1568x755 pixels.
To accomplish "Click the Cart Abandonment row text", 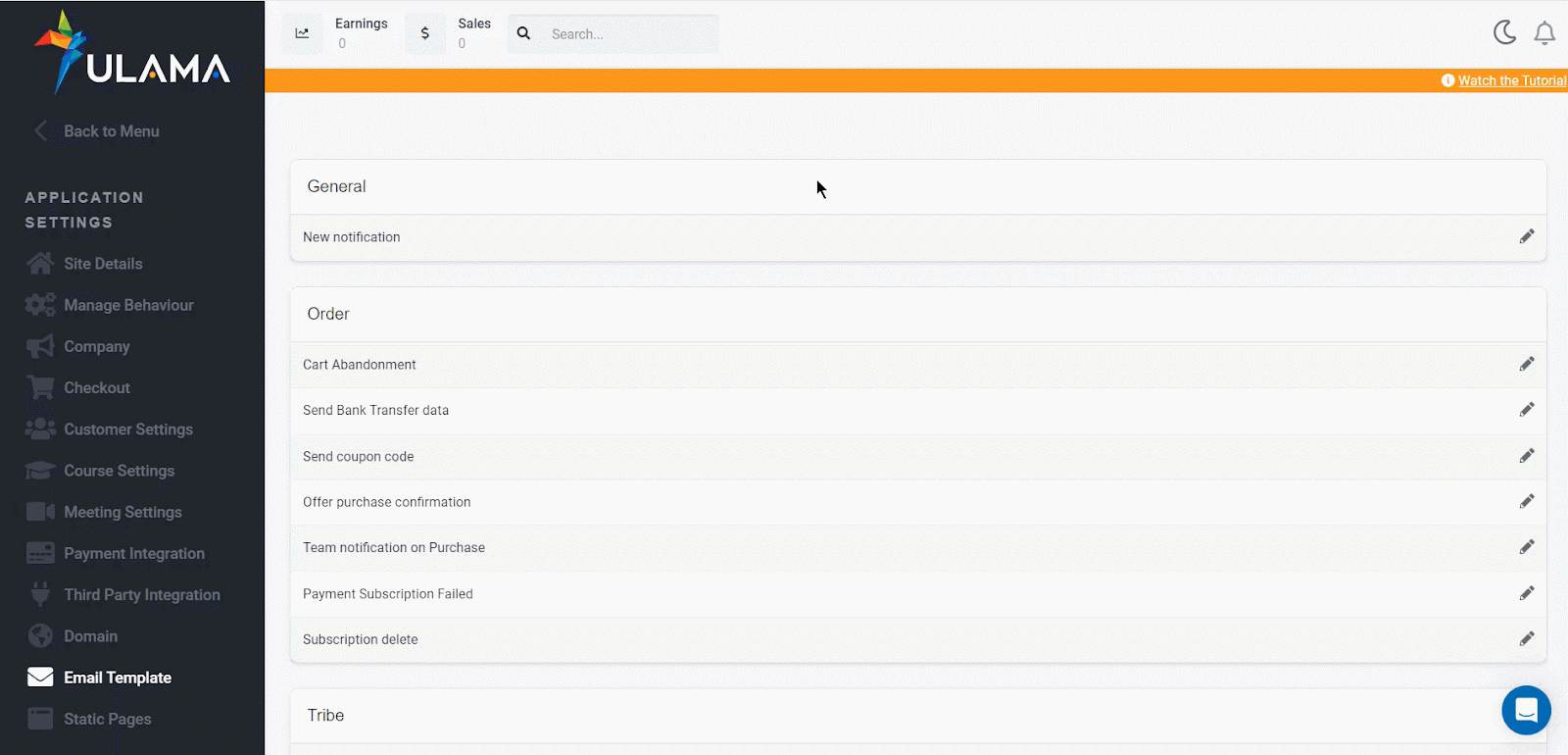I will 360,365.
